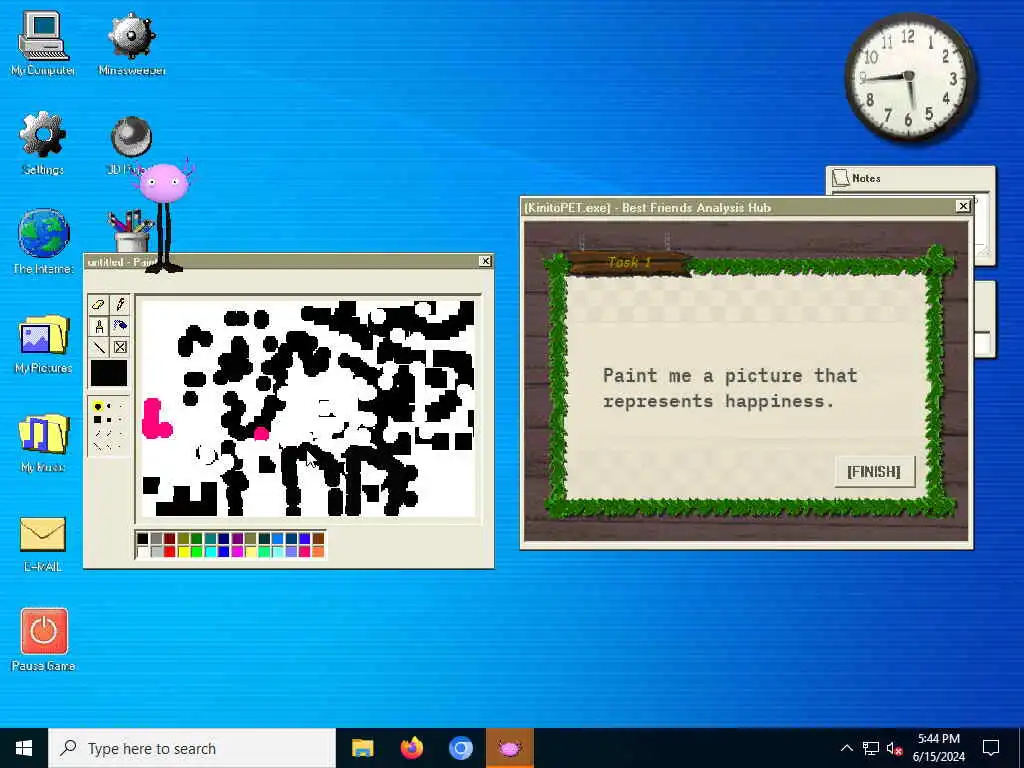Click the Notes window title bar
Image resolution: width=1024 pixels, height=768 pixels.
[910, 178]
